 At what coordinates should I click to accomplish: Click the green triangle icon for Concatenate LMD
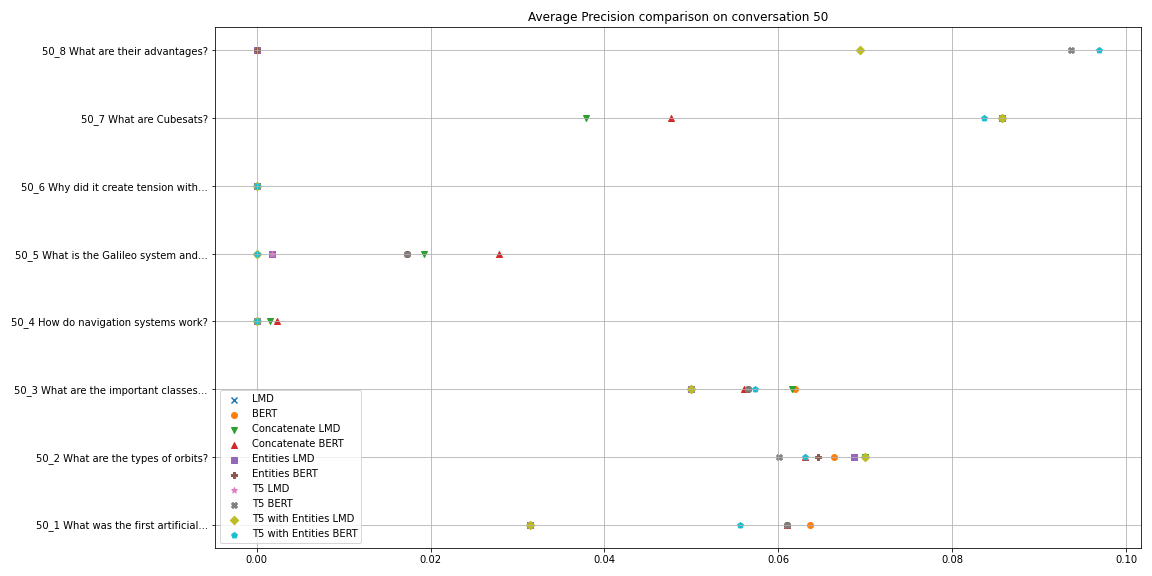click(x=234, y=429)
